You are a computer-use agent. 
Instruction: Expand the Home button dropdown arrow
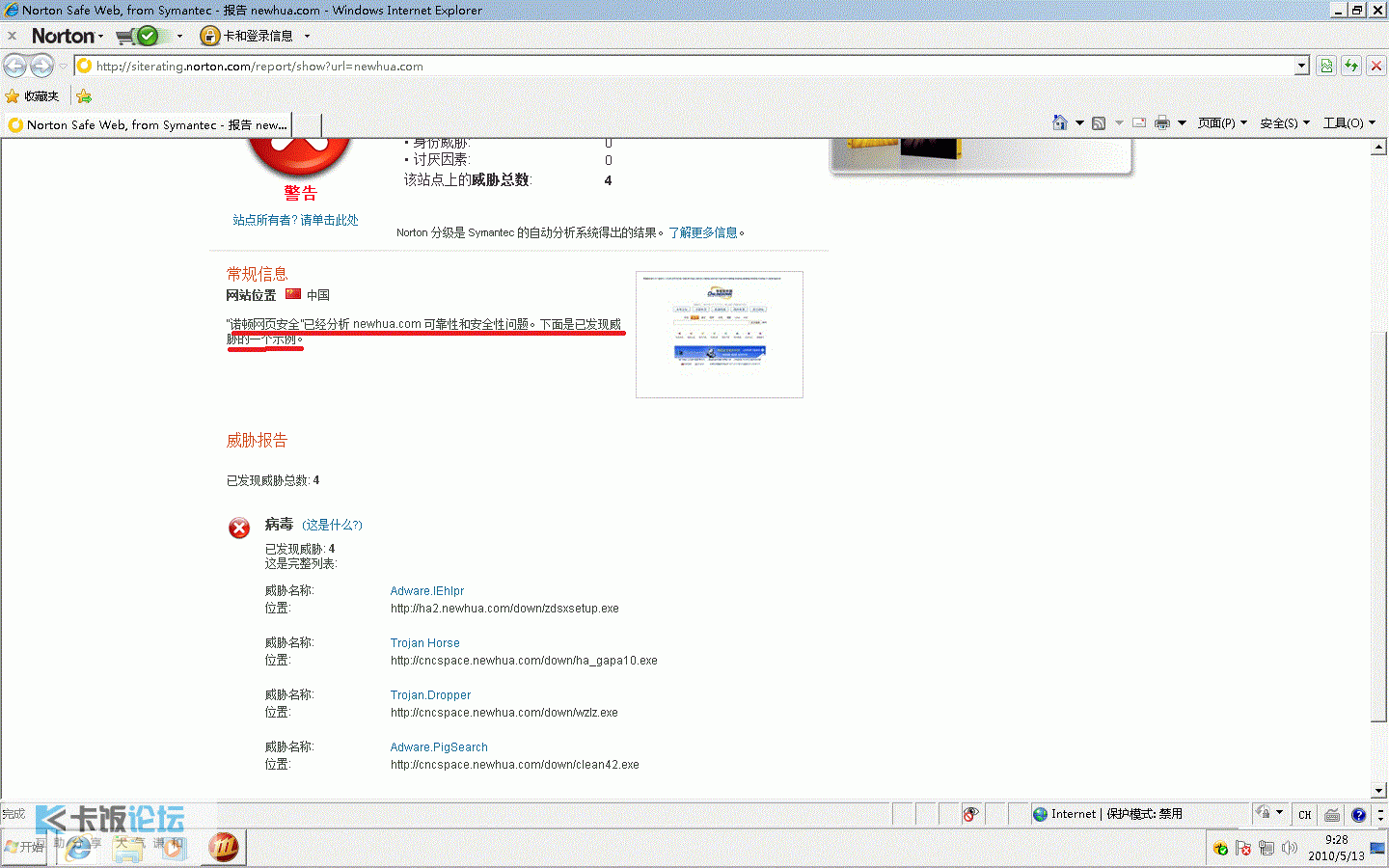pyautogui.click(x=1079, y=122)
